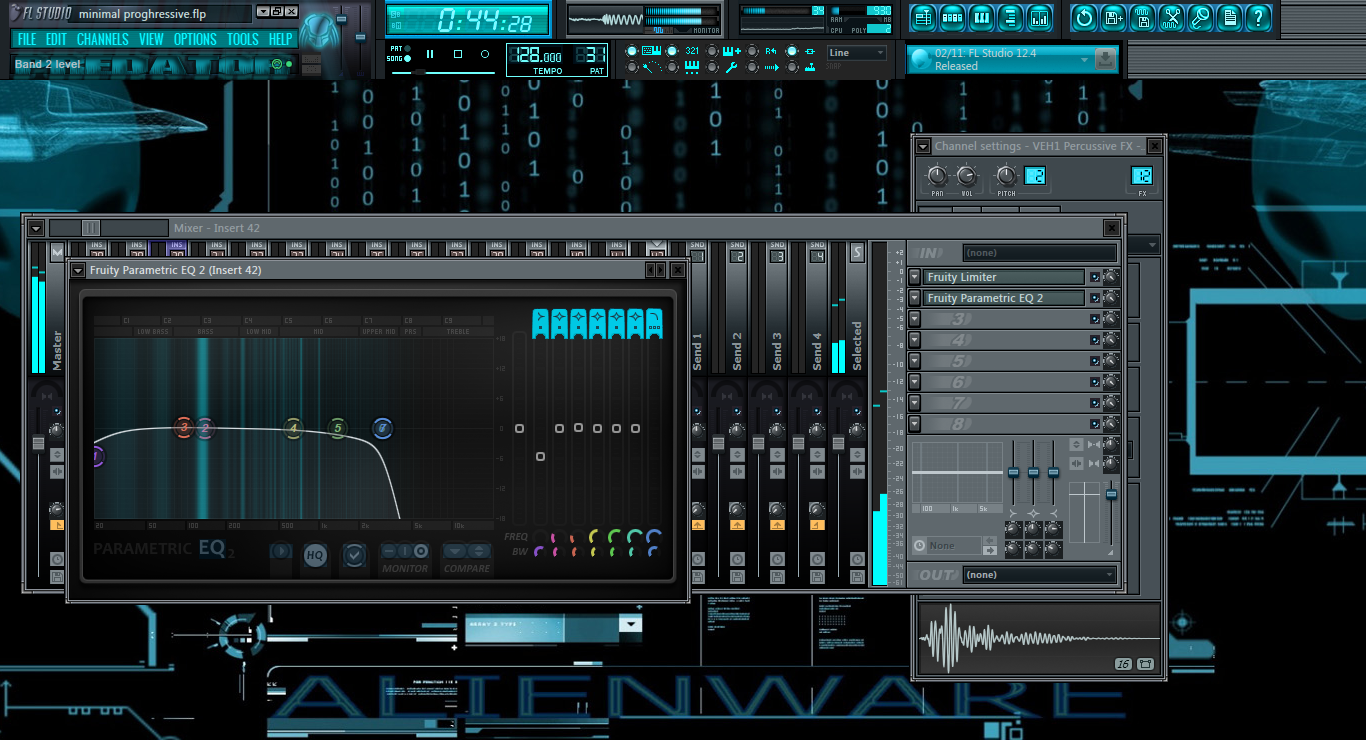The width and height of the screenshot is (1366, 740).
Task: Open the Audio Editor scissors icon
Action: click(1171, 17)
